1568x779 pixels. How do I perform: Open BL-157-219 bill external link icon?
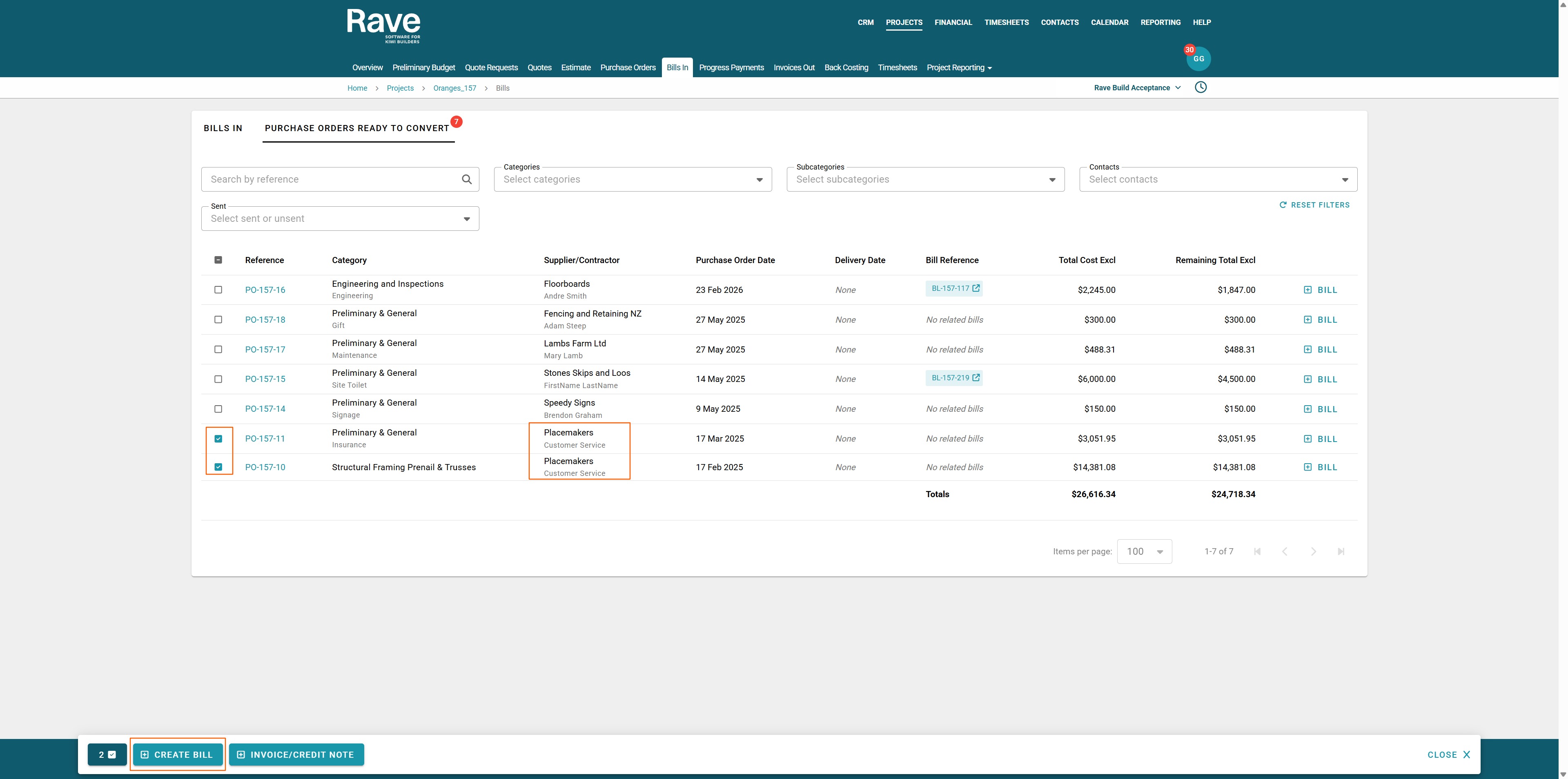pyautogui.click(x=976, y=377)
